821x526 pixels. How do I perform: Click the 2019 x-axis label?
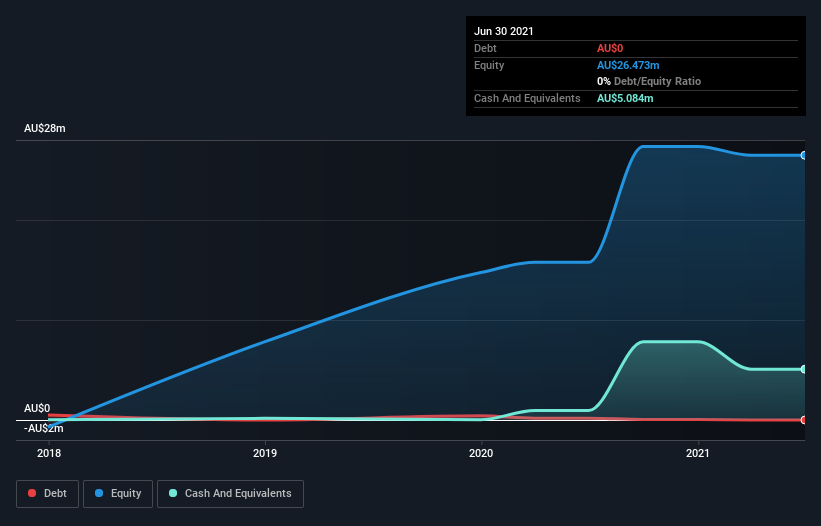pyautogui.click(x=265, y=453)
